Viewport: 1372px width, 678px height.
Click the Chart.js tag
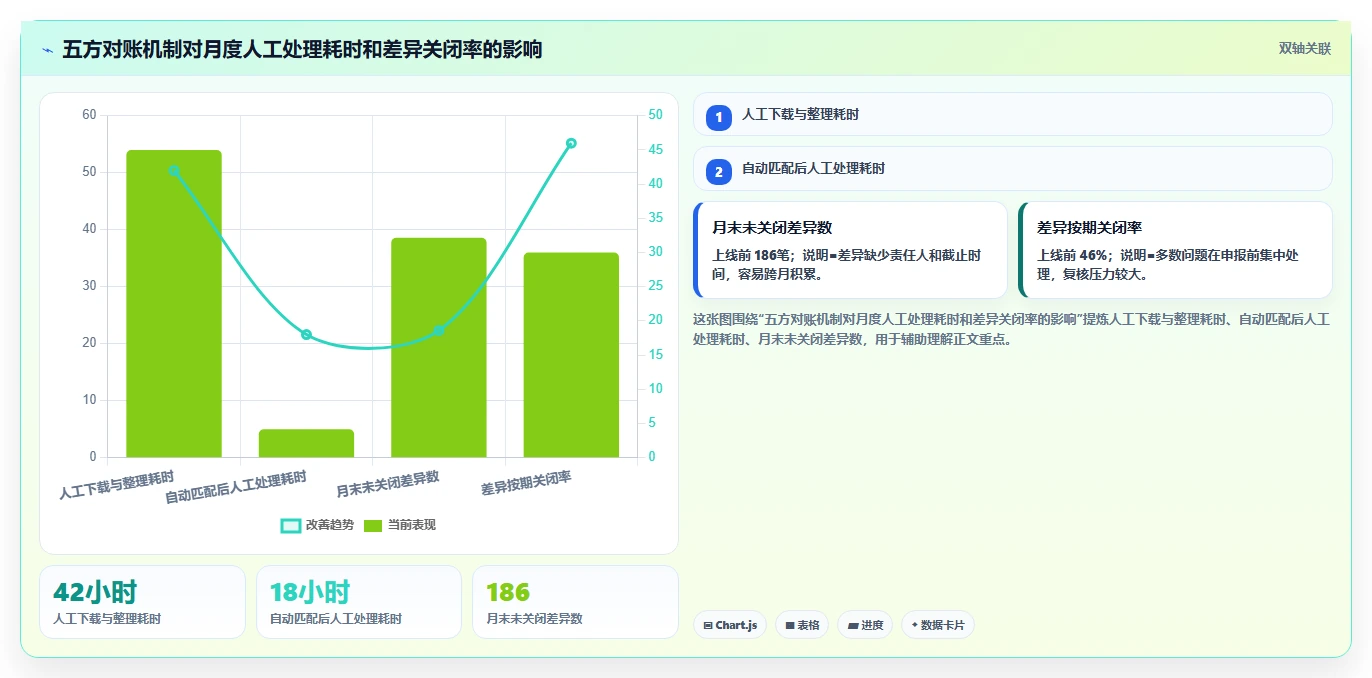coord(730,625)
